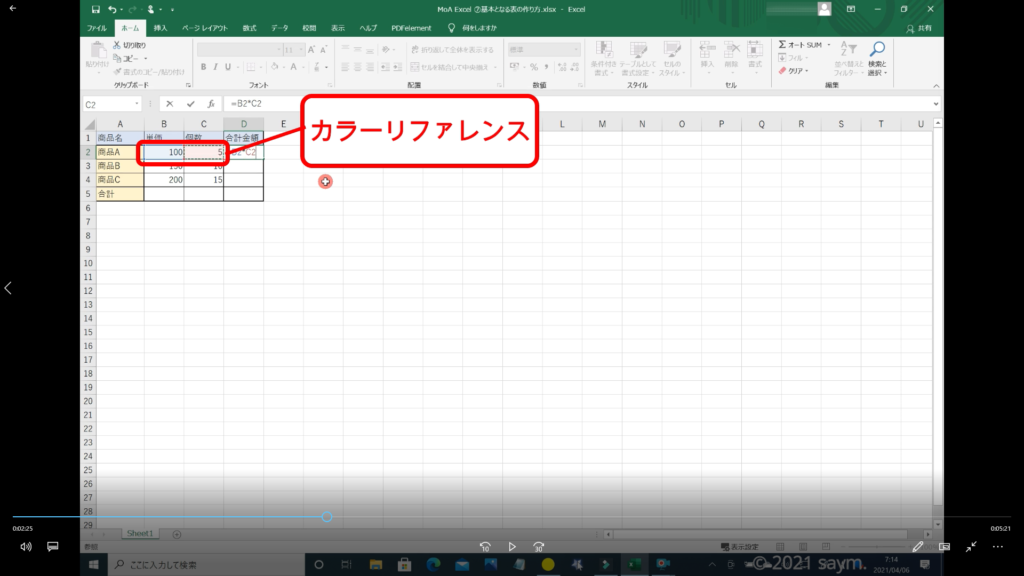Image resolution: width=1024 pixels, height=576 pixels.
Task: Select the Sheet1 worksheet tab
Action: click(x=139, y=534)
